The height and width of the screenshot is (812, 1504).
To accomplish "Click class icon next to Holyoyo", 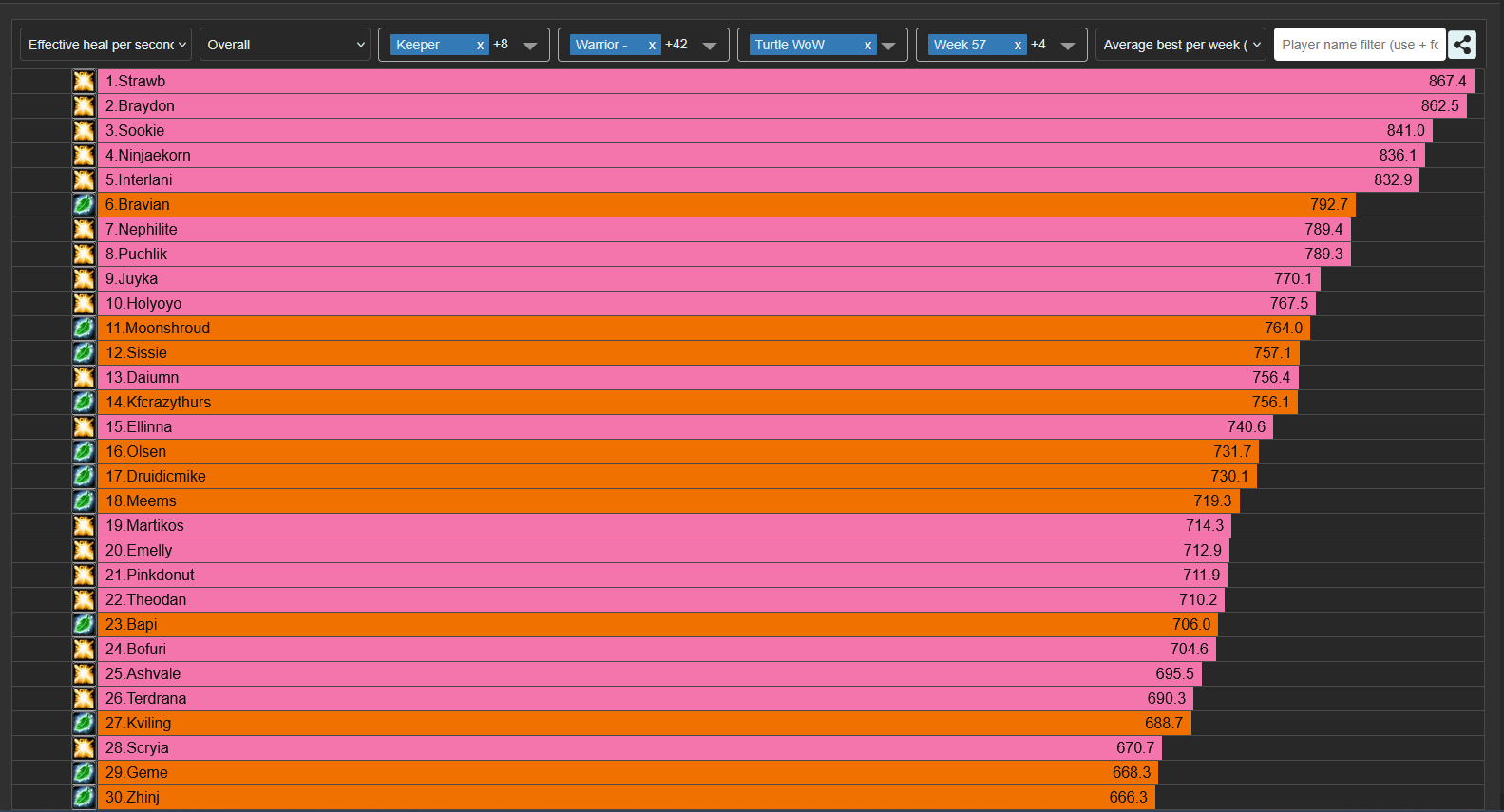I will (x=84, y=304).
